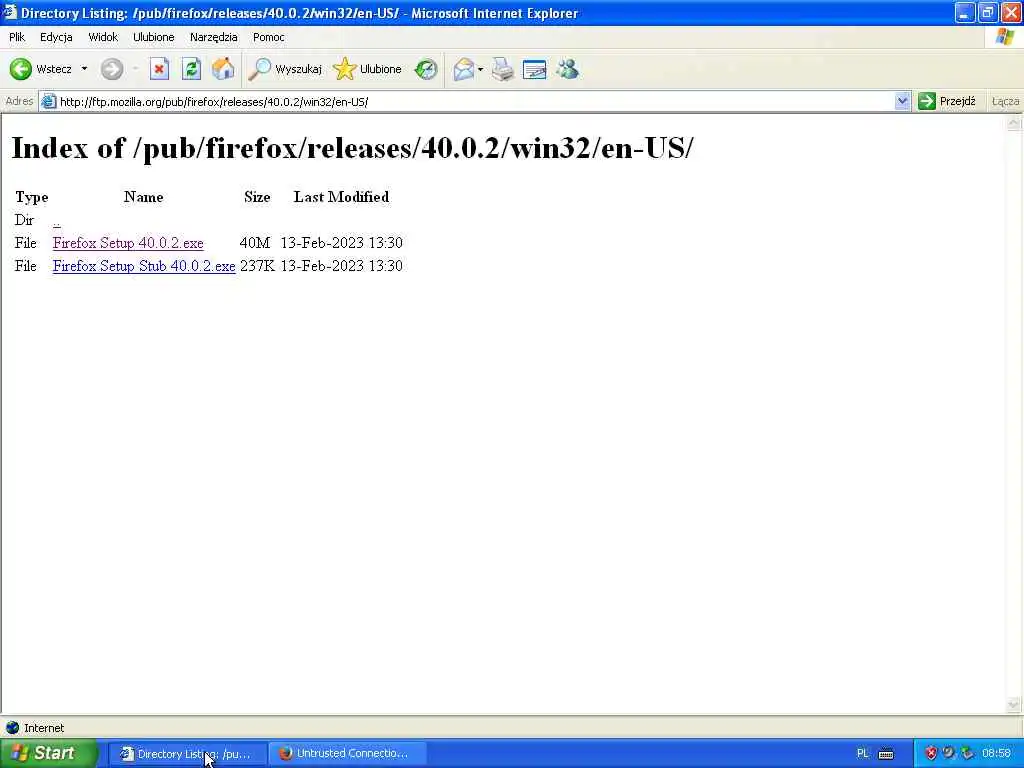This screenshot has width=1024, height=768.
Task: Click the 'Name' column header
Action: 144,197
